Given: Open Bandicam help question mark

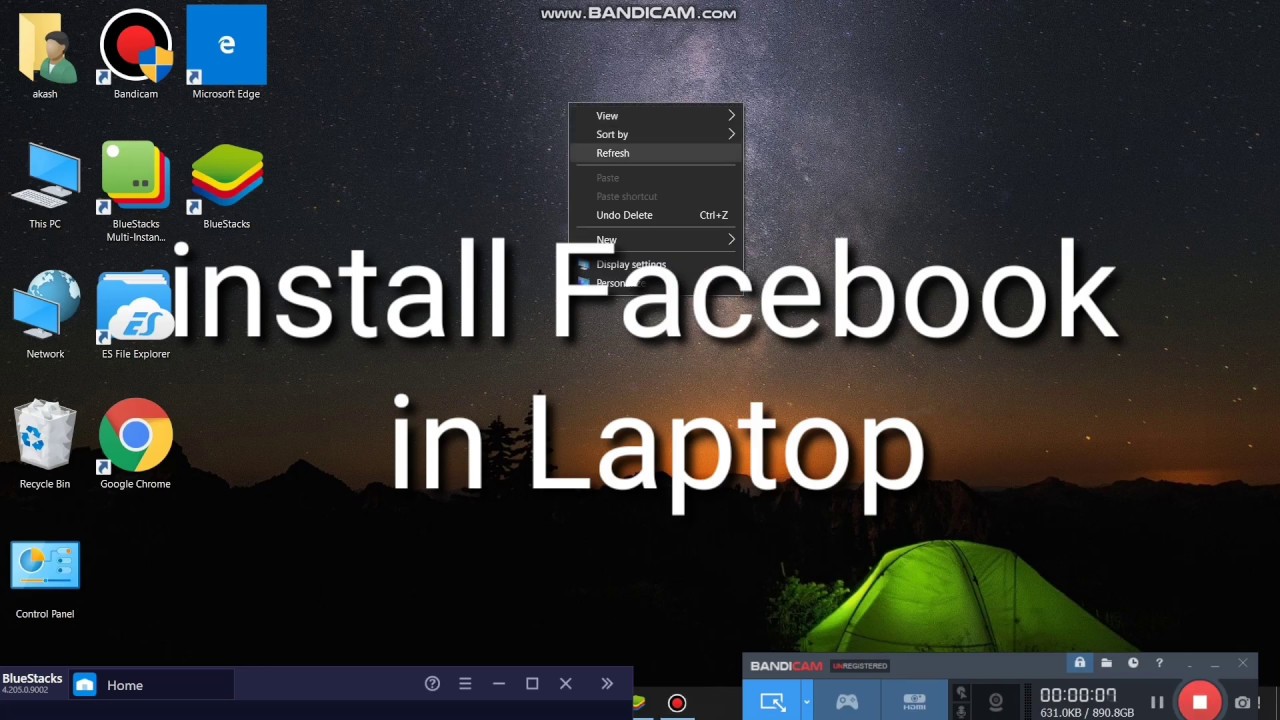Looking at the screenshot, I should (1159, 663).
